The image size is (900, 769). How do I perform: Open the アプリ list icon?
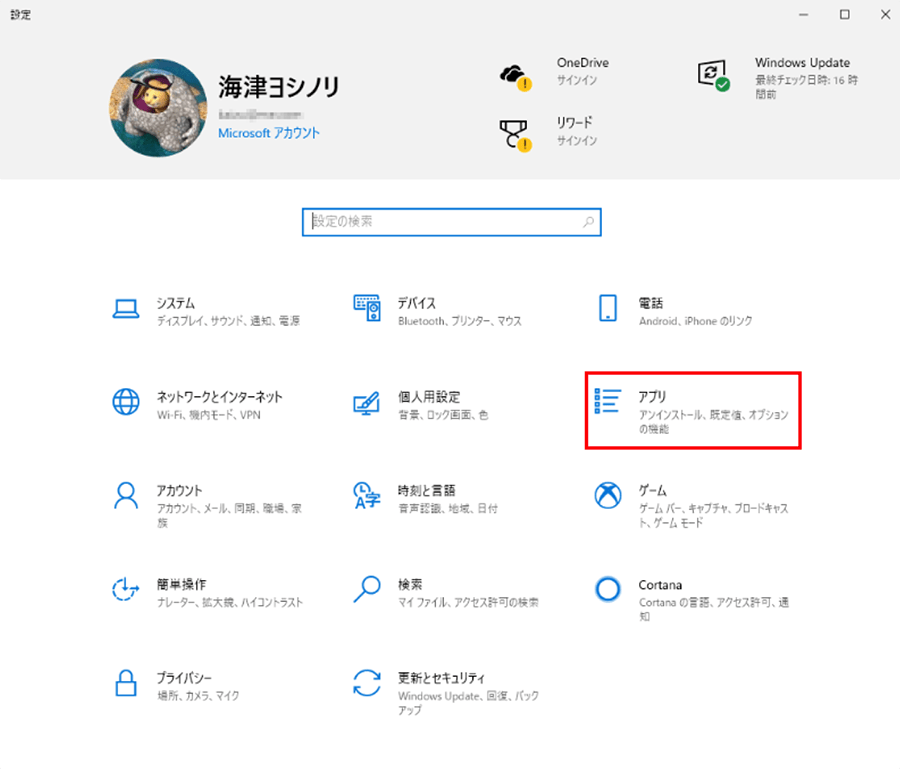pyautogui.click(x=608, y=401)
